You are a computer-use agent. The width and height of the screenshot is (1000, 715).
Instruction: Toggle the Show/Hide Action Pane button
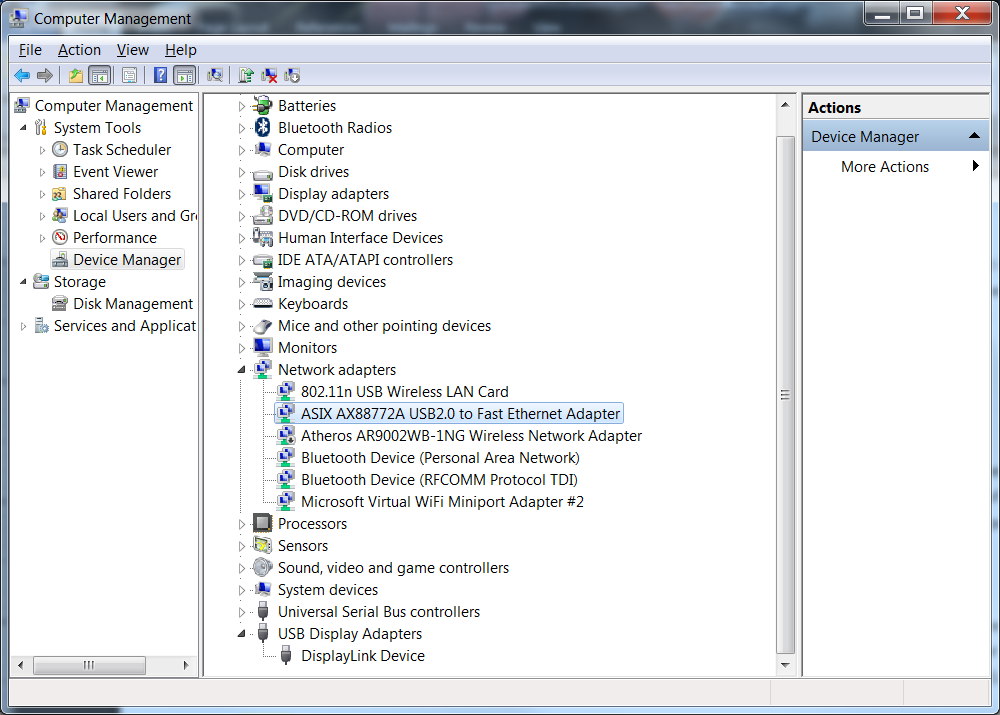pyautogui.click(x=184, y=76)
